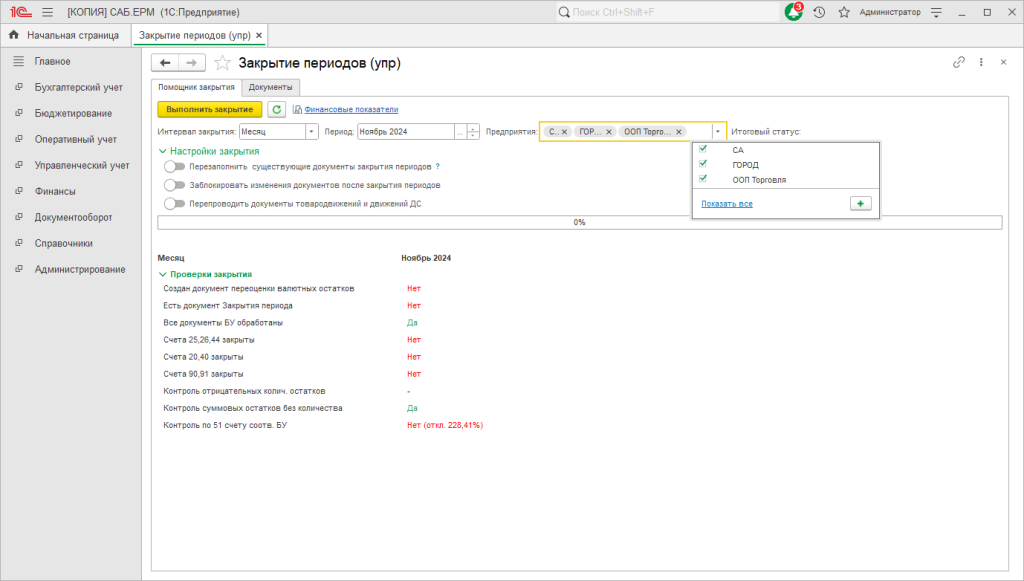Screen dimensions: 1024x581
Task: Open the history clock icon
Action: pyautogui.click(x=819, y=12)
